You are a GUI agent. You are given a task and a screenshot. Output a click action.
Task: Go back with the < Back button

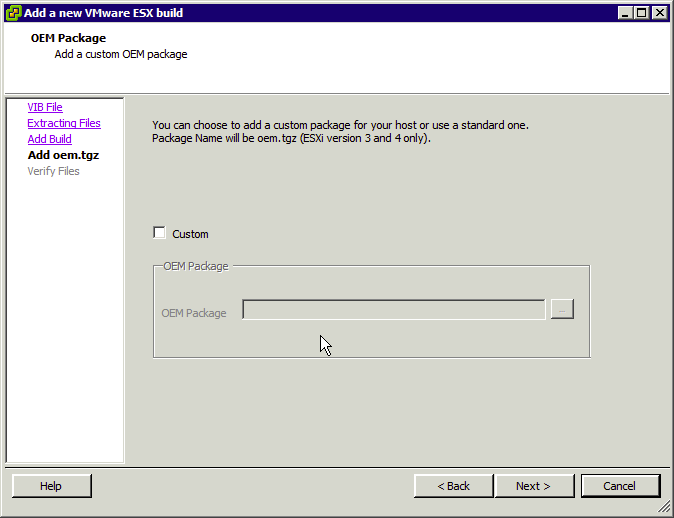click(x=453, y=486)
